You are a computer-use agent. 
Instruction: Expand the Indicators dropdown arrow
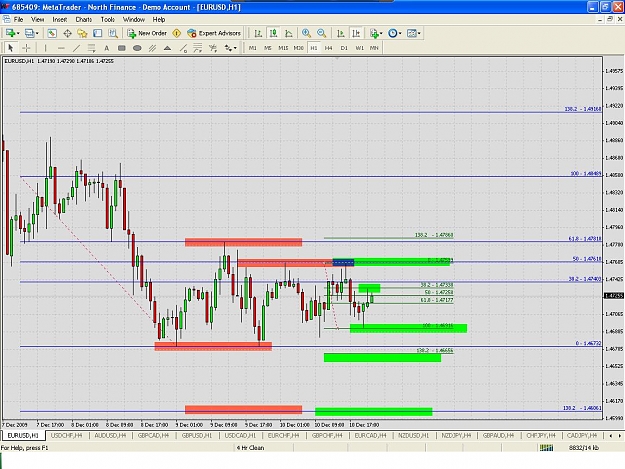[x=381, y=33]
